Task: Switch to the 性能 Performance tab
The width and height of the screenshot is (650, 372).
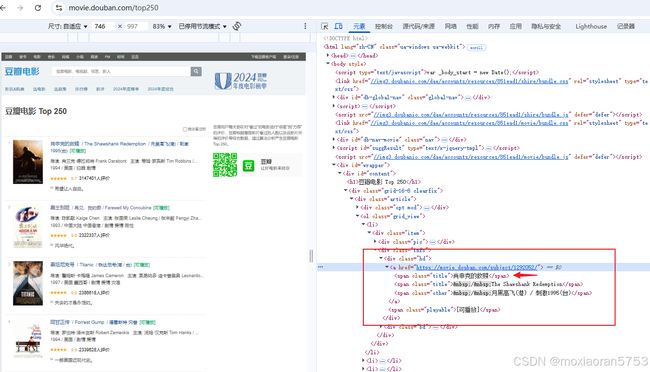Action: tap(472, 26)
